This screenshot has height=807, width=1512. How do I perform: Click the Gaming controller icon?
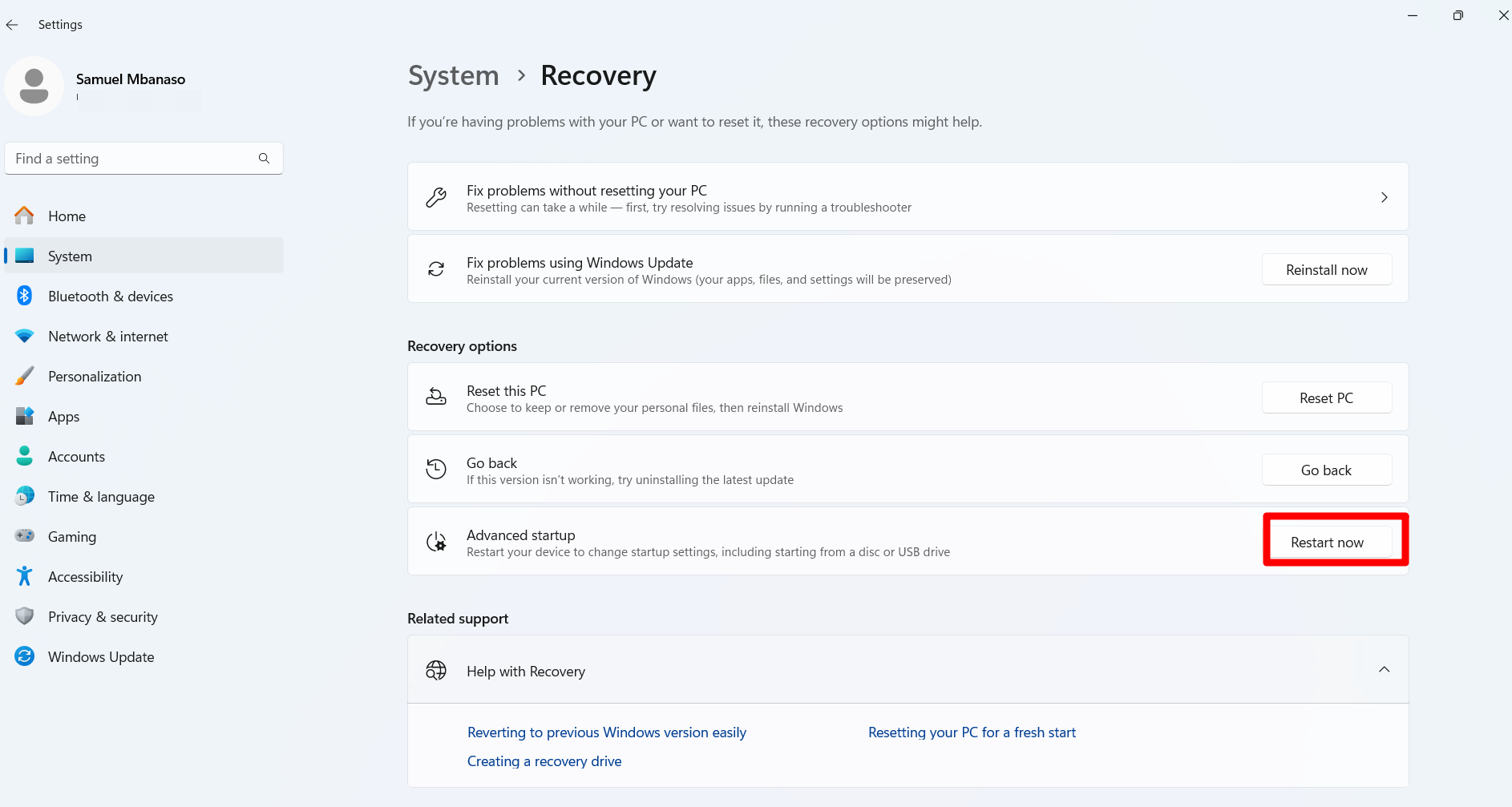coord(24,536)
